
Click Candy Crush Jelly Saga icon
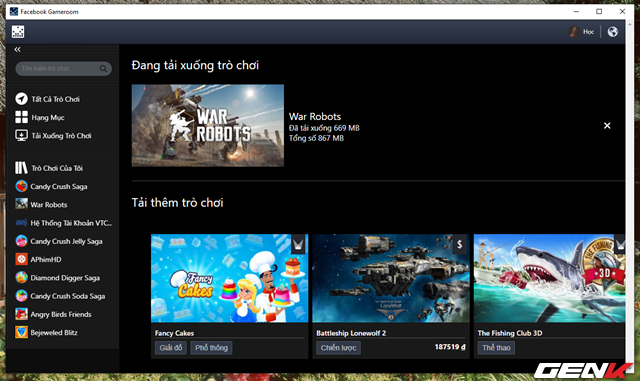point(21,241)
